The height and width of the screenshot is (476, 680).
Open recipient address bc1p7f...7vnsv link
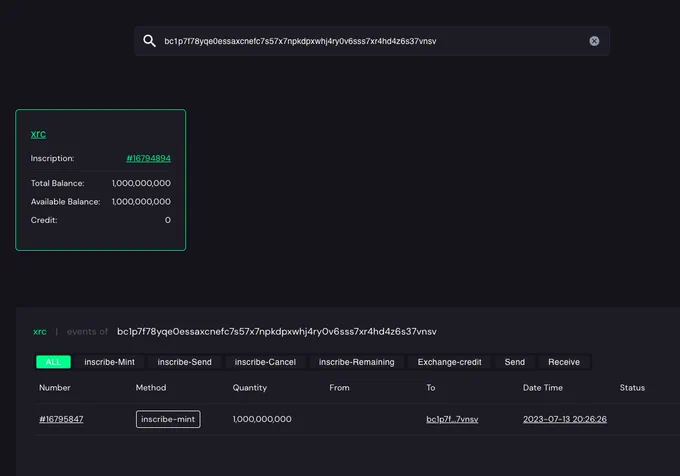452,419
